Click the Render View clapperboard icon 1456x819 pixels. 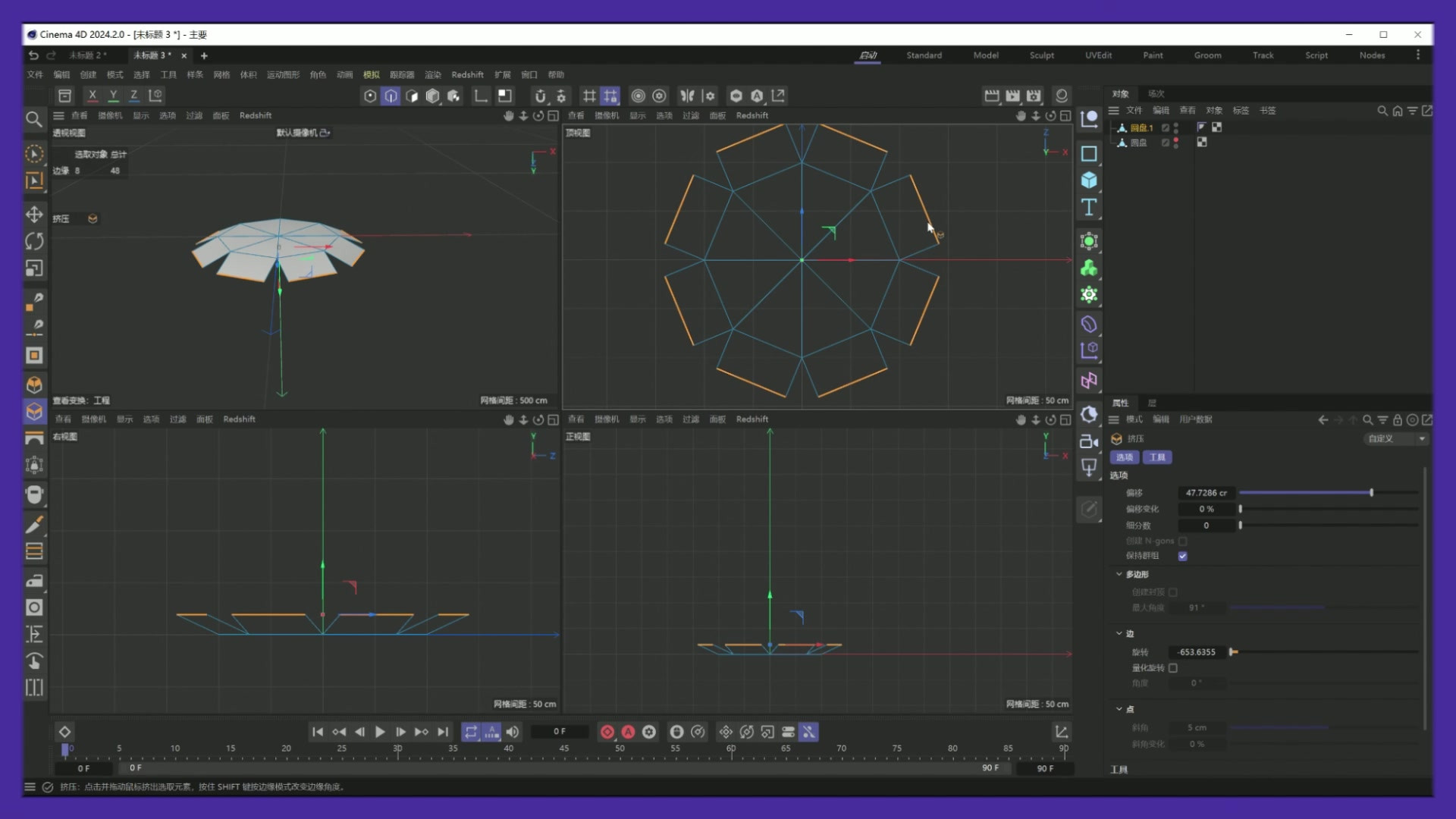point(992,96)
